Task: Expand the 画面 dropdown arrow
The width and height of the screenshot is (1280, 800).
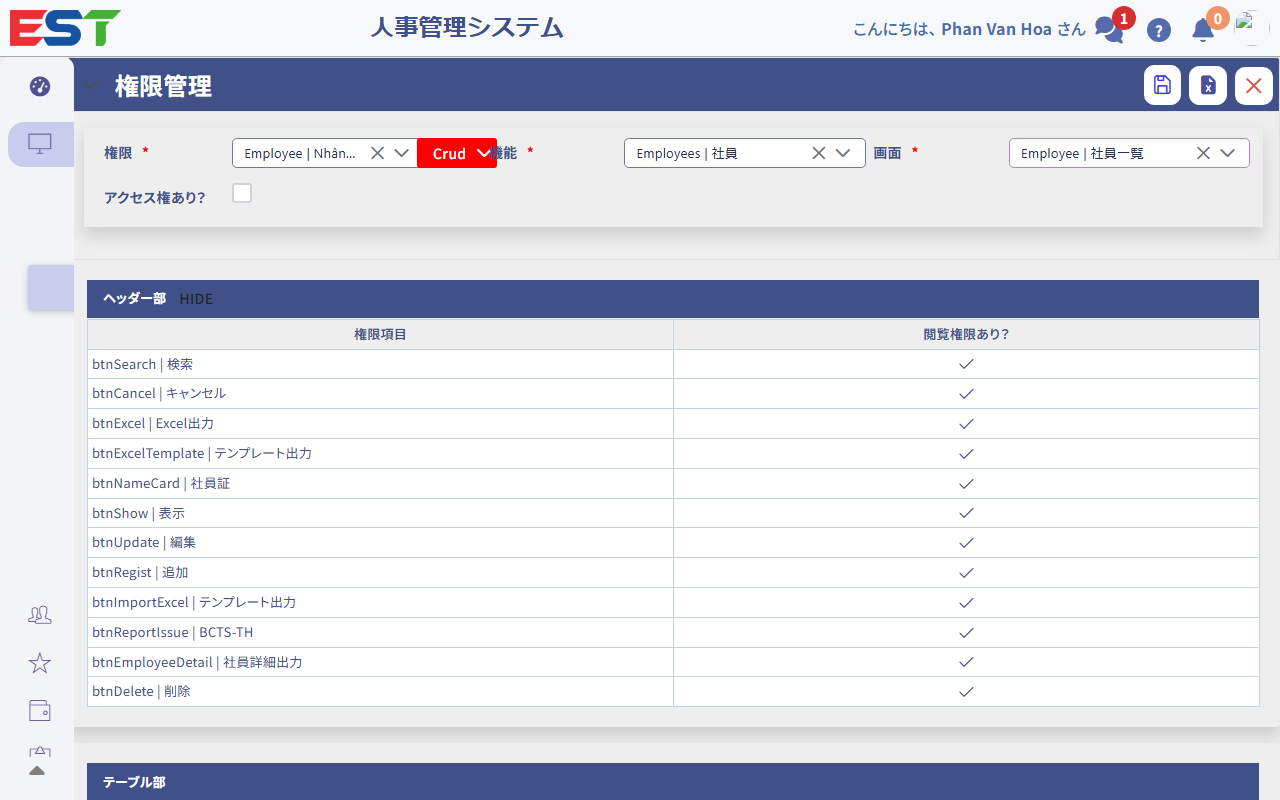Action: click(1228, 153)
